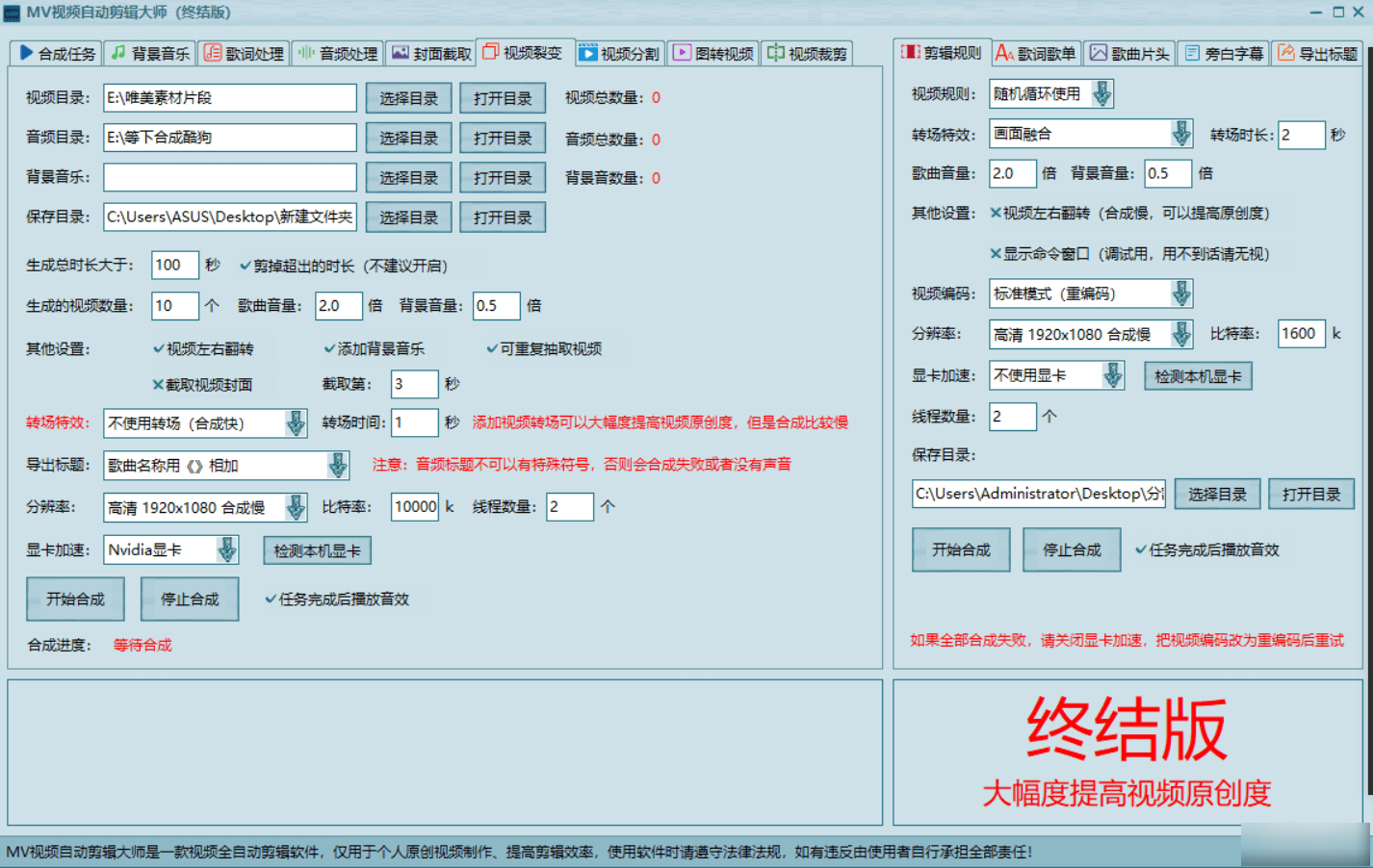Click the 开始合成 button
1373x868 pixels.
(x=75, y=599)
